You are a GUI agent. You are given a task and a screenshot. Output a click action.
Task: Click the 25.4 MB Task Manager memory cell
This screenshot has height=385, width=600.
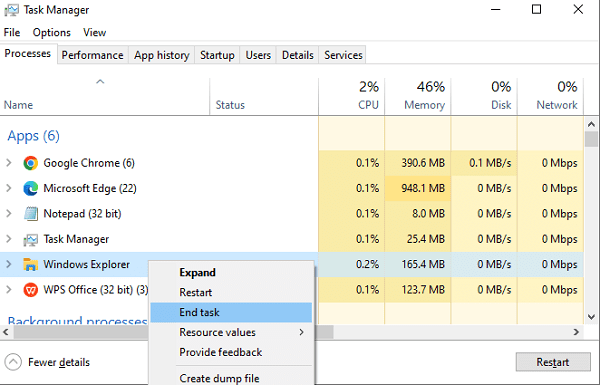click(x=417, y=239)
